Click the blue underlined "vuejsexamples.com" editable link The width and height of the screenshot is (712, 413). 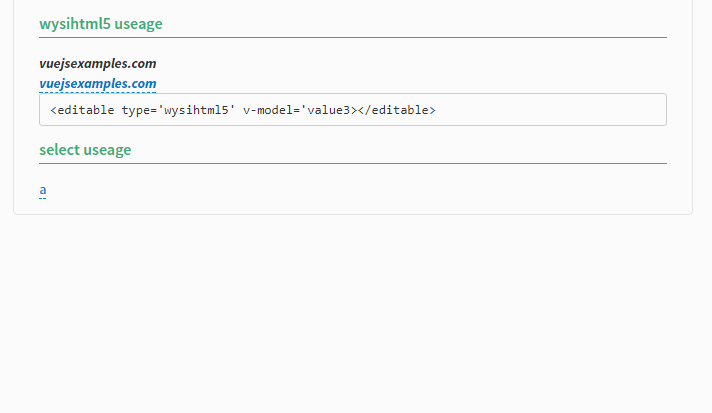pyautogui.click(x=97, y=84)
